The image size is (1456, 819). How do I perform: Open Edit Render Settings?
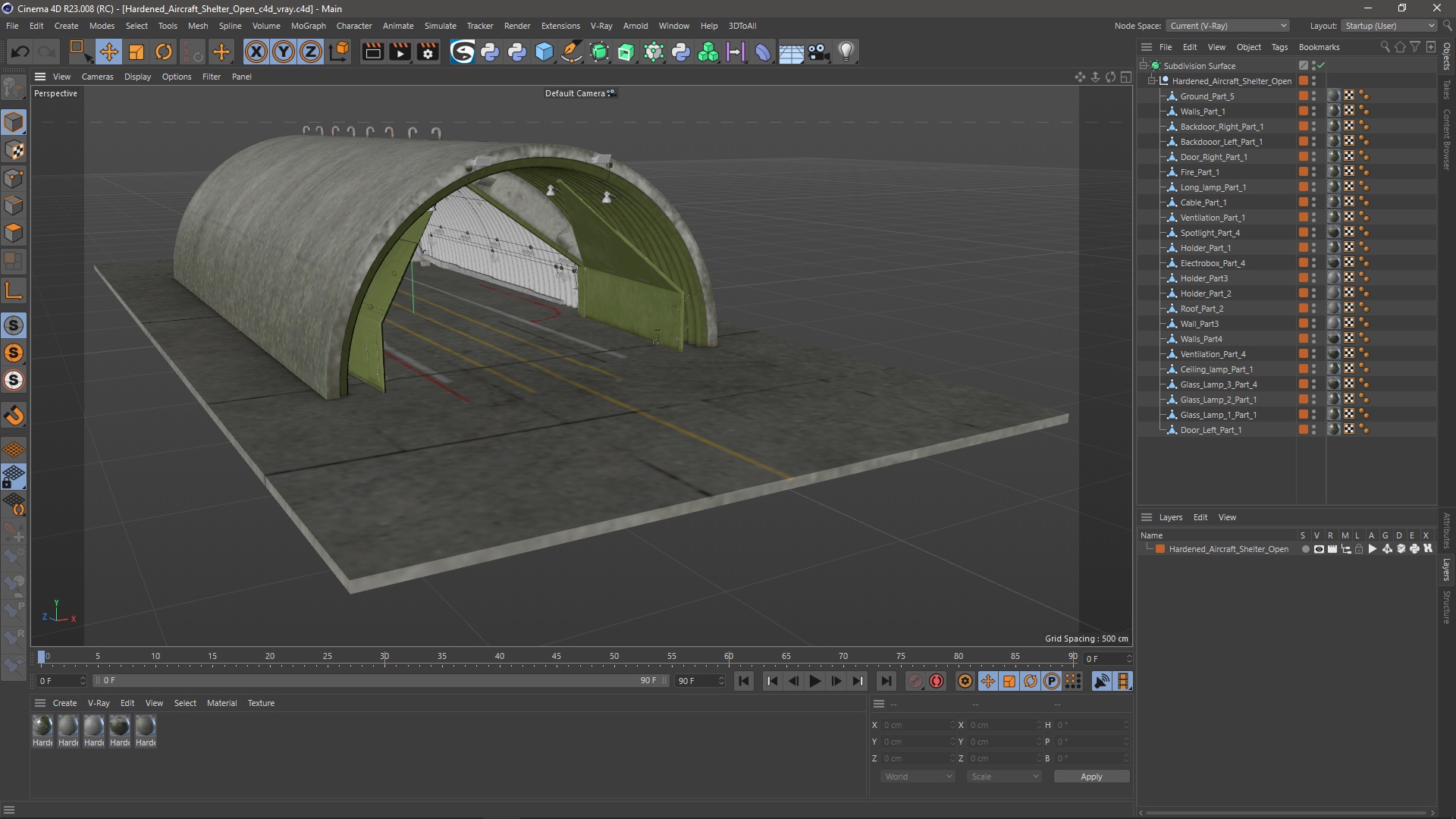(428, 52)
